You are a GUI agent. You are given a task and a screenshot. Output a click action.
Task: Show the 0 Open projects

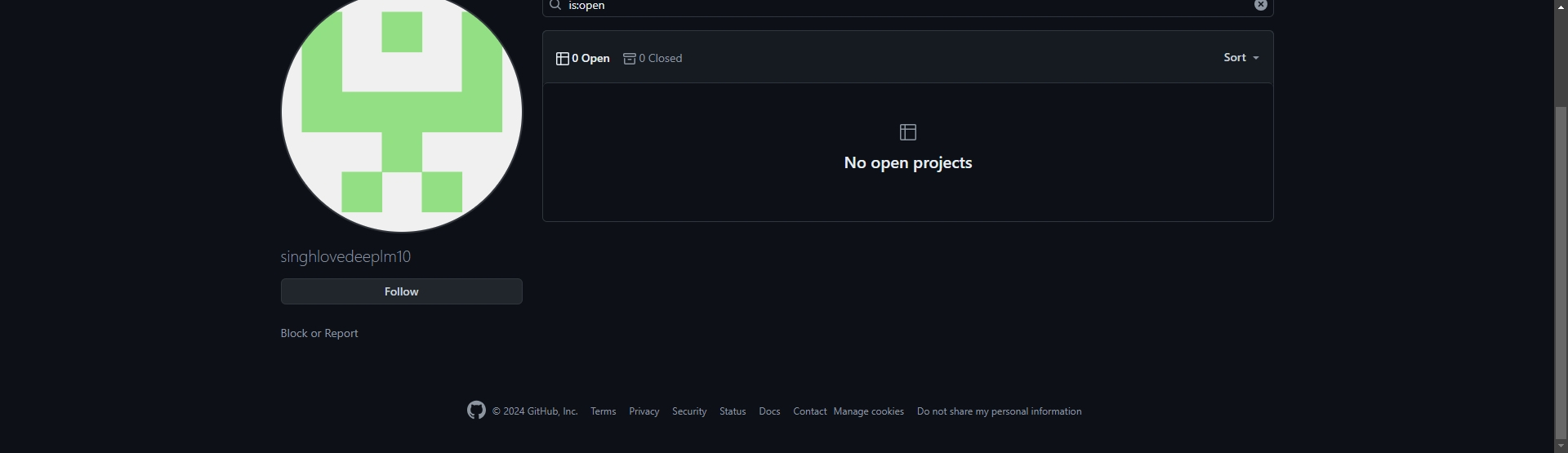583,58
